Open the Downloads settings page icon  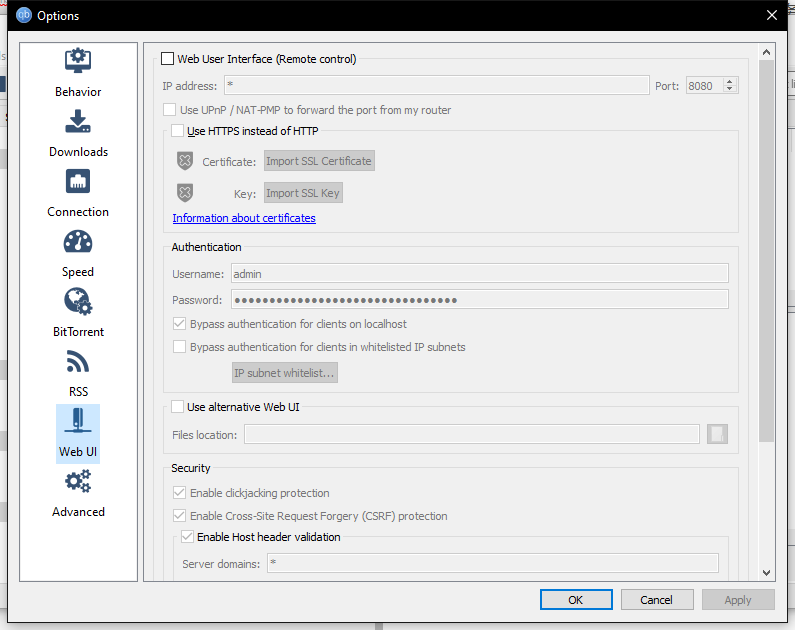click(x=78, y=122)
